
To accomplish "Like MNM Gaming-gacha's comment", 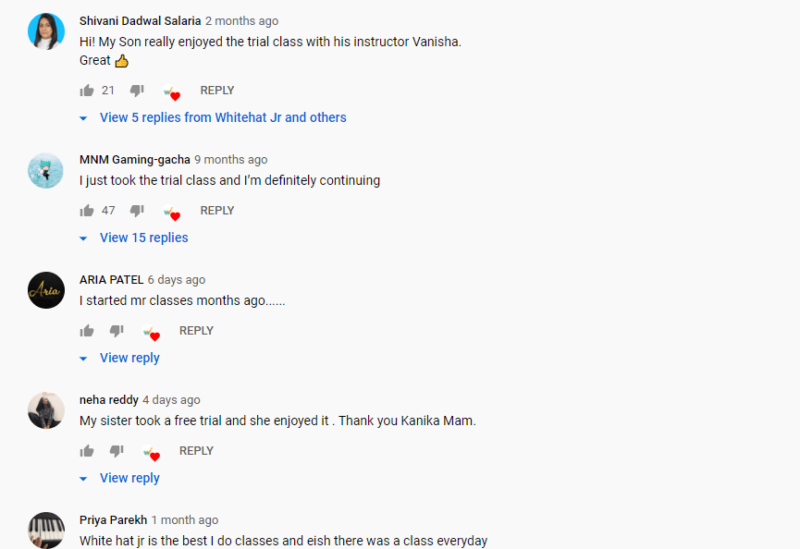I will tap(87, 210).
